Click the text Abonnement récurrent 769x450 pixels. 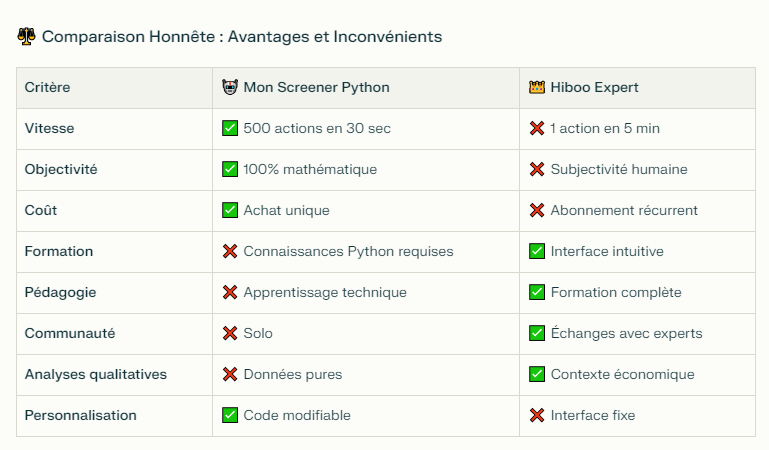tap(624, 210)
